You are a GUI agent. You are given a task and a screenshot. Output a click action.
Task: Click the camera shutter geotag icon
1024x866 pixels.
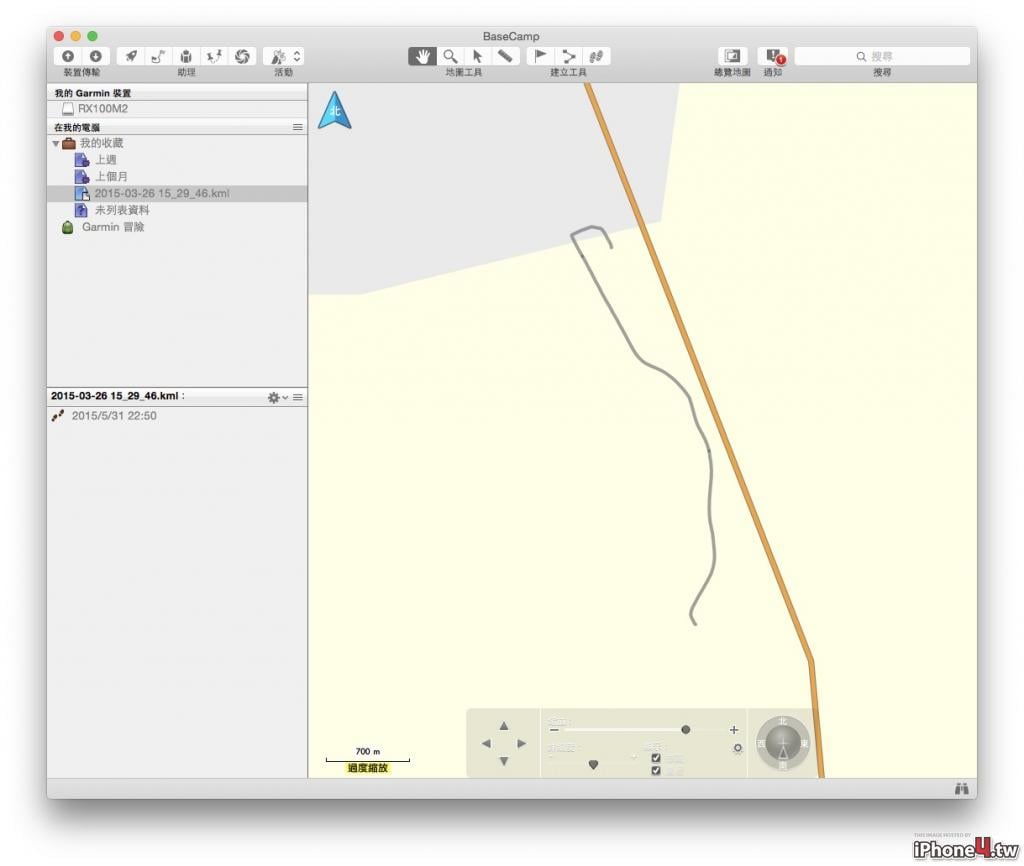click(242, 56)
